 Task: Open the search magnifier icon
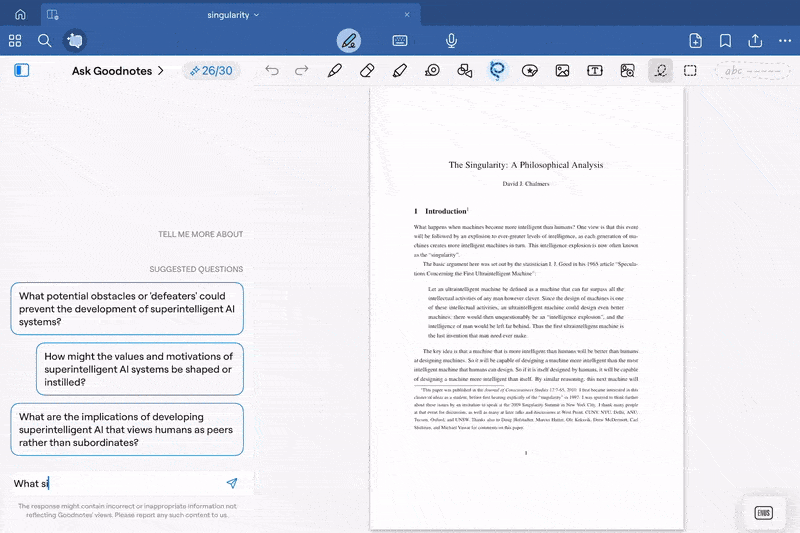[45, 41]
